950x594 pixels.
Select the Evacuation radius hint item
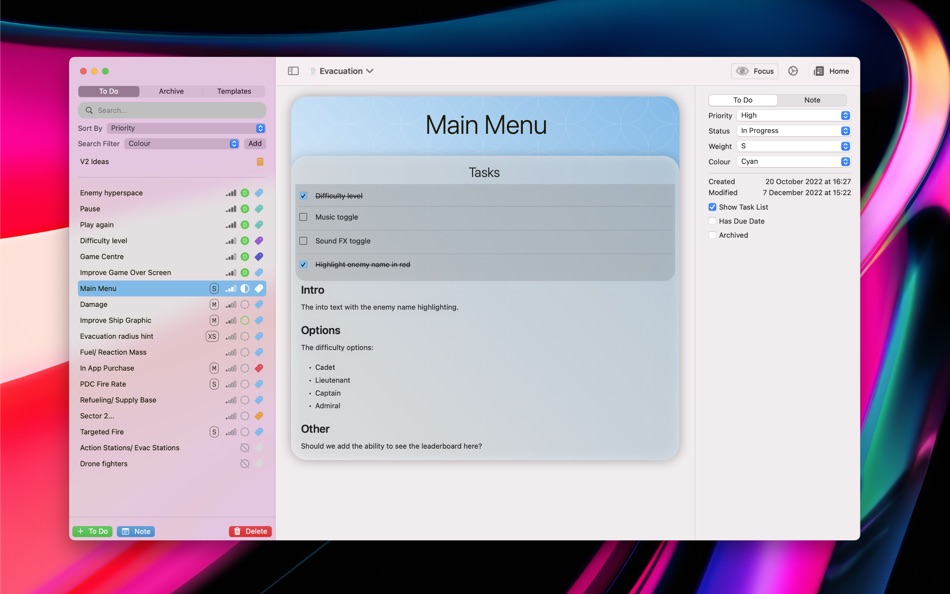point(172,336)
